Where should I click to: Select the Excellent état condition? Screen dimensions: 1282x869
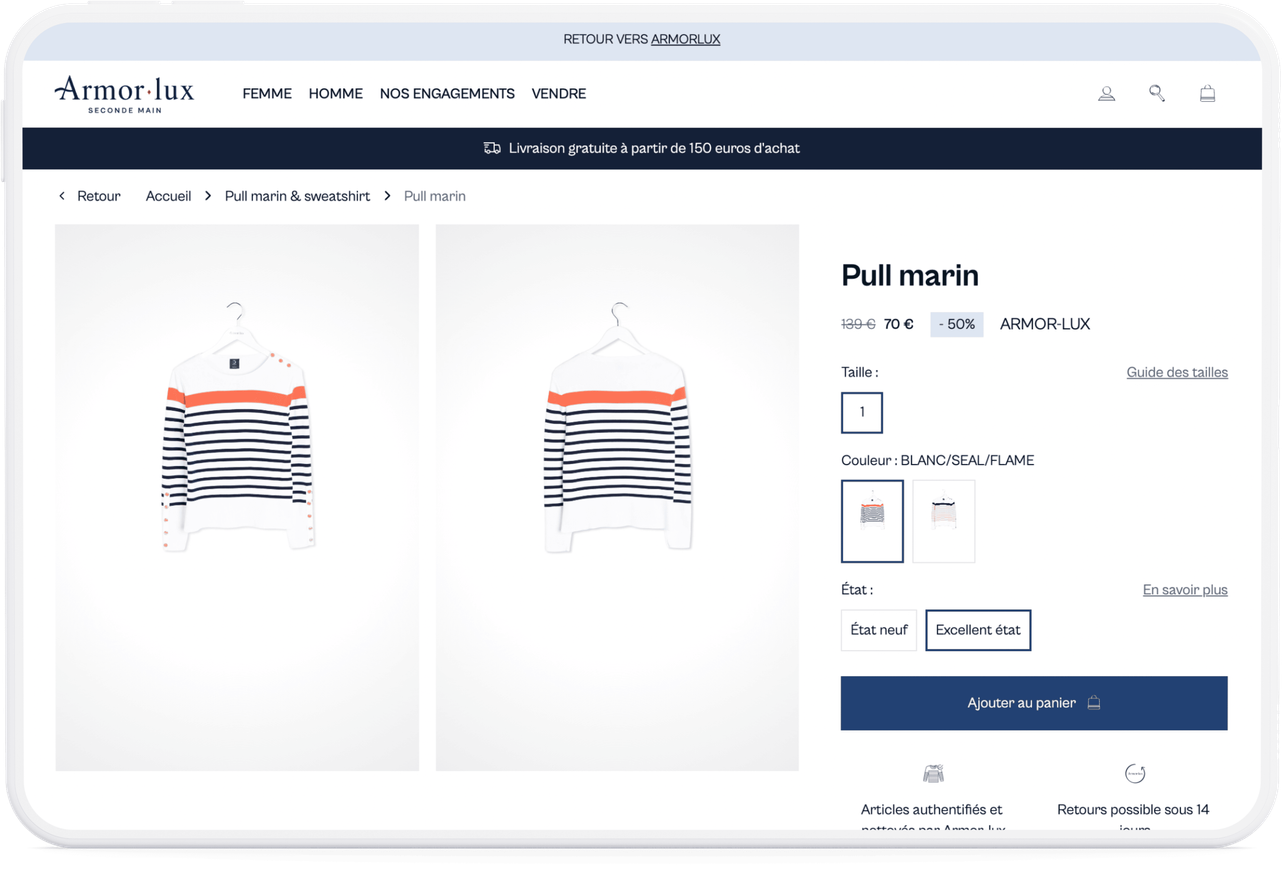978,630
